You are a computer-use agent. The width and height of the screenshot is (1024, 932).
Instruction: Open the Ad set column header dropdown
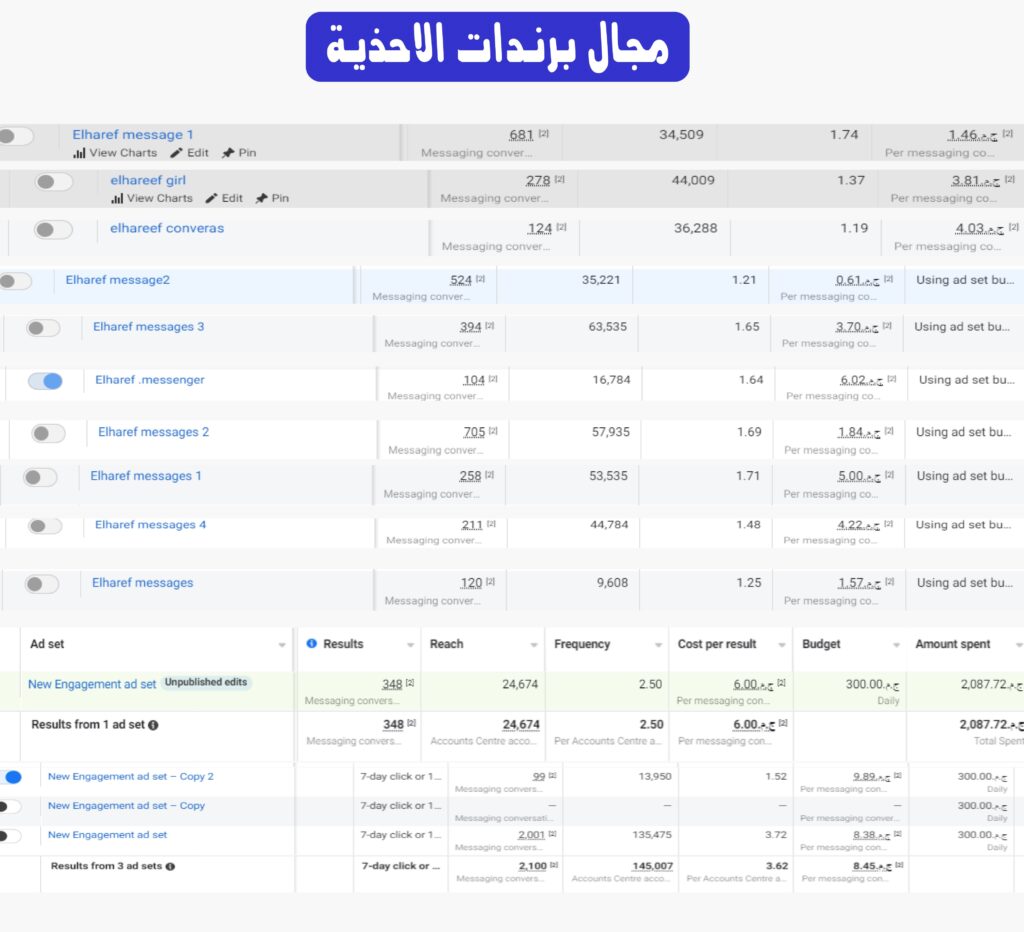(281, 645)
